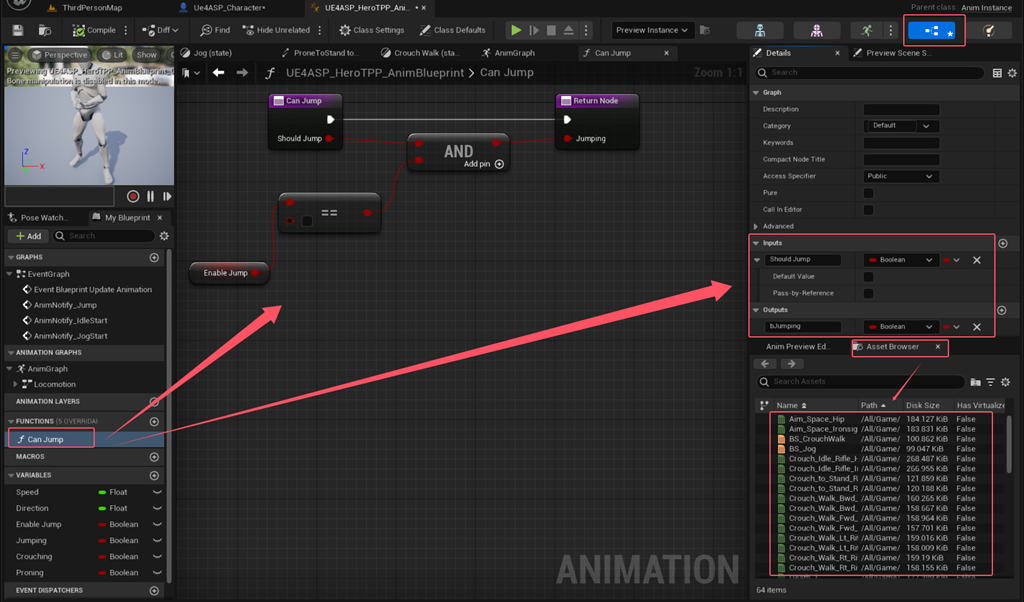1024x602 pixels.
Task: Click the green Play button
Action: 516,30
